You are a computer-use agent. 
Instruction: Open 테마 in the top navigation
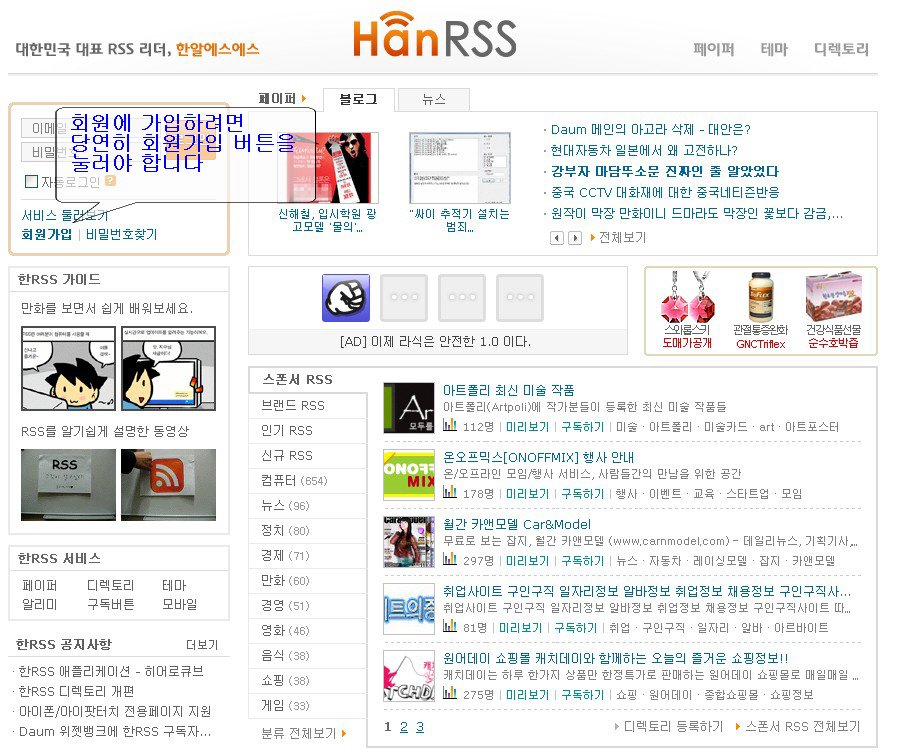tap(774, 50)
